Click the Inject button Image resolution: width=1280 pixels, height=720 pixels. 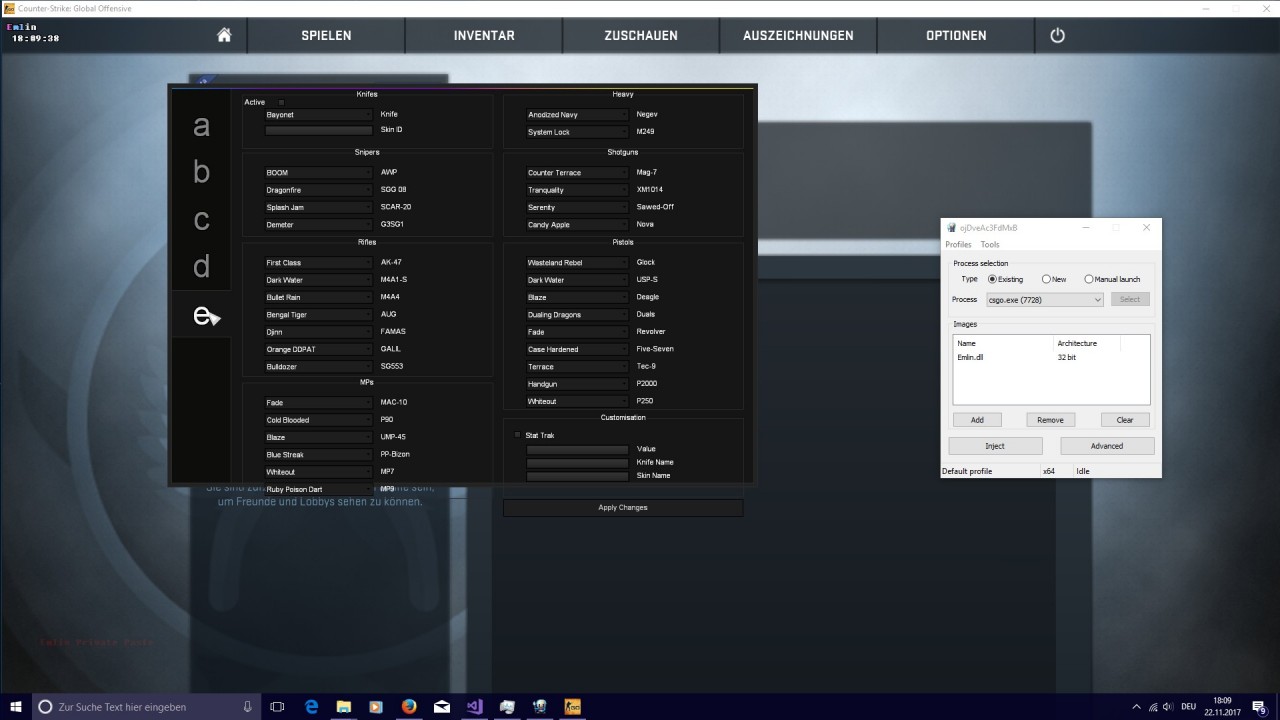995,446
